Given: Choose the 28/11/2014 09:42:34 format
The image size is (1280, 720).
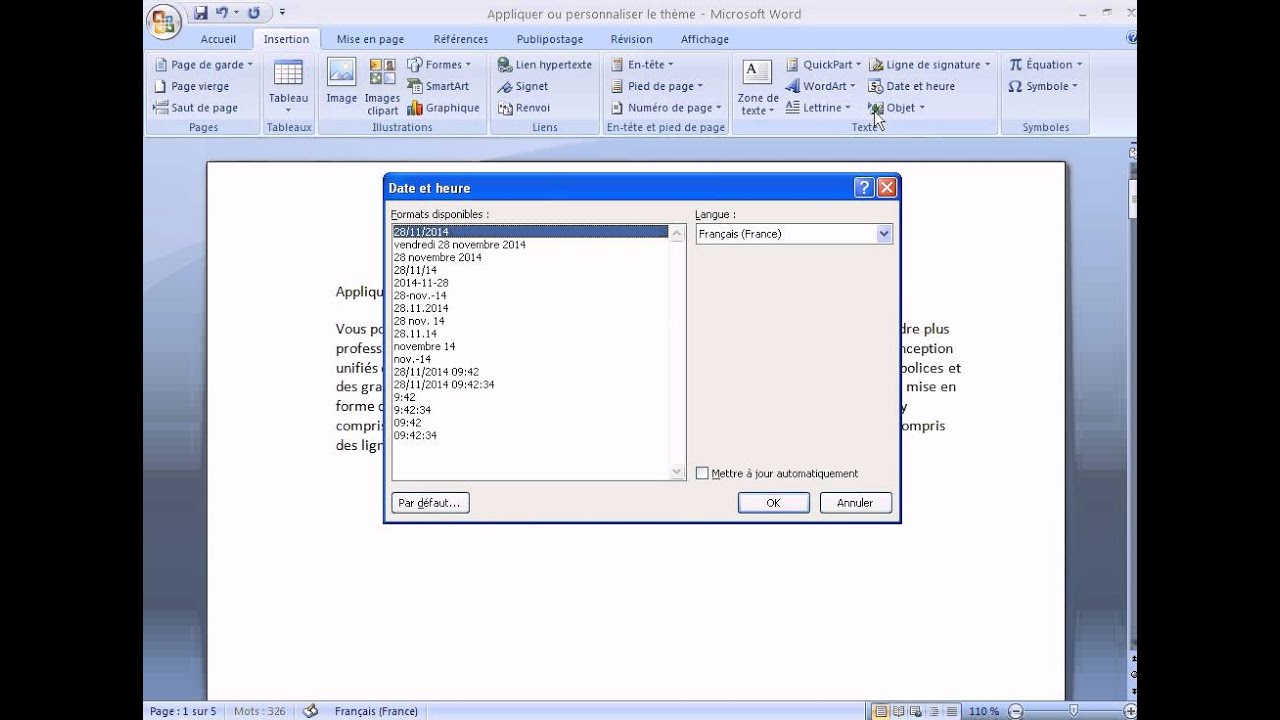Looking at the screenshot, I should point(444,385).
